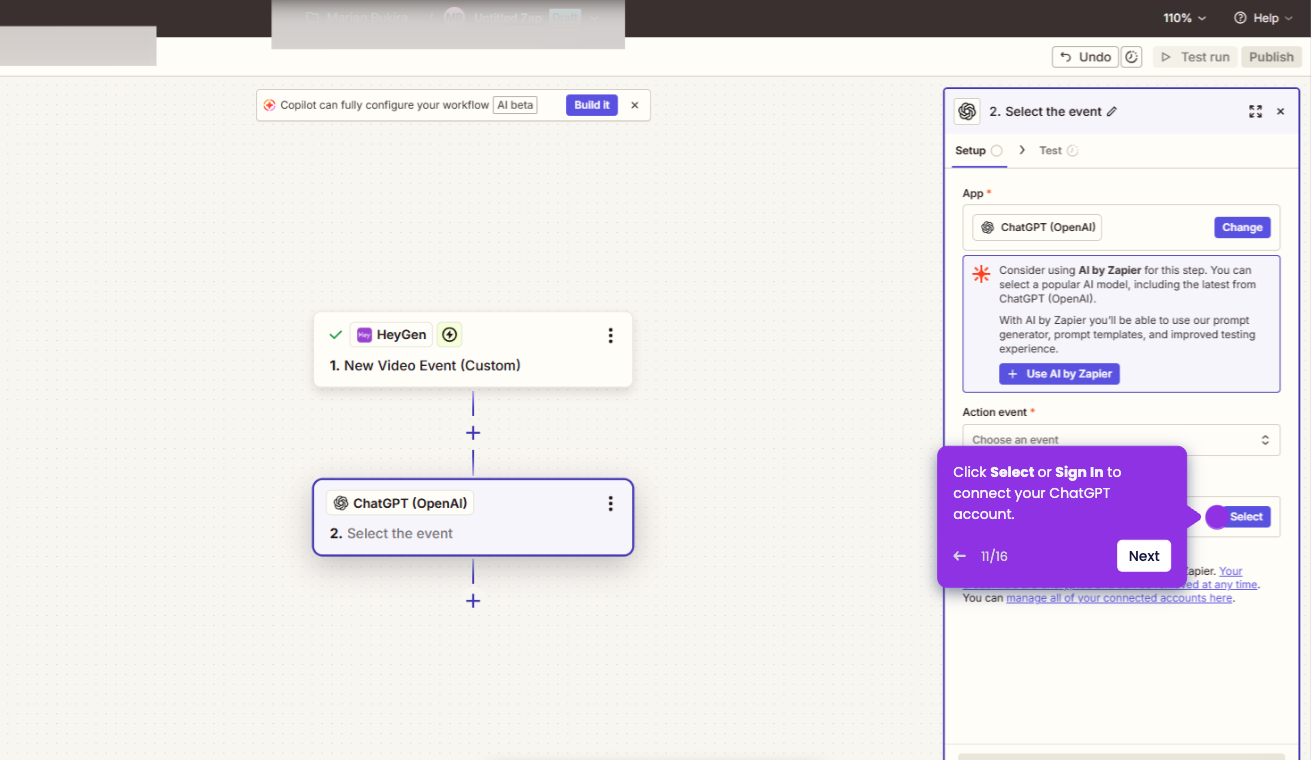This screenshot has height=760, width=1311.
Task: Expand the step panel to full screen
Action: 1255,112
